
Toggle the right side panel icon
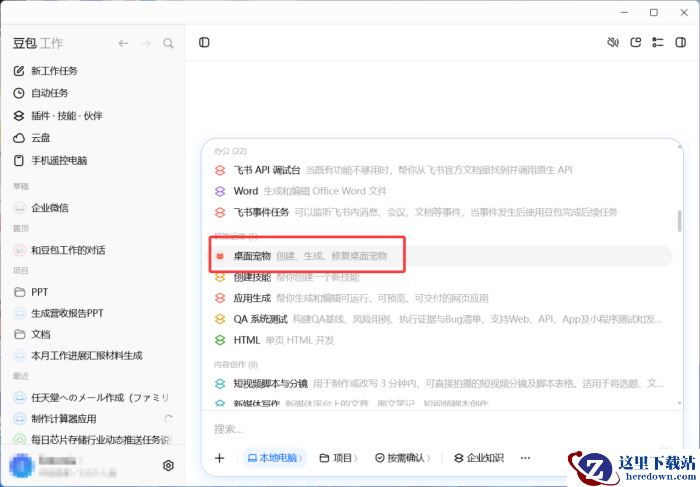(x=680, y=42)
